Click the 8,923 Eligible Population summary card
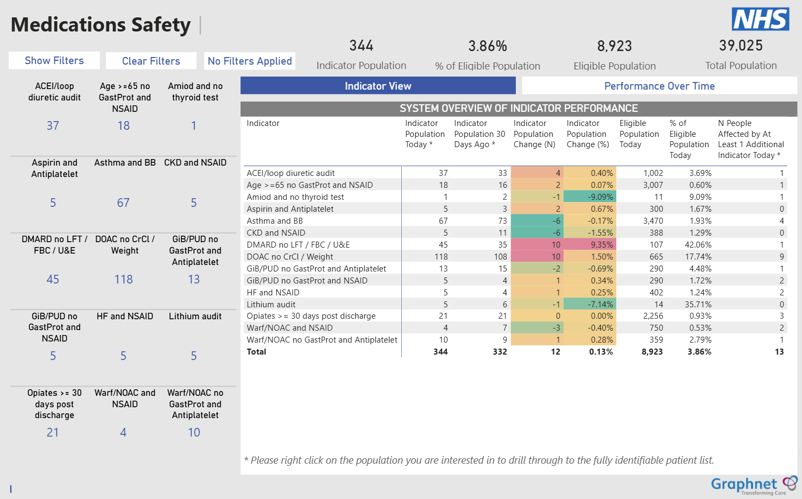802x499 pixels. 614,55
